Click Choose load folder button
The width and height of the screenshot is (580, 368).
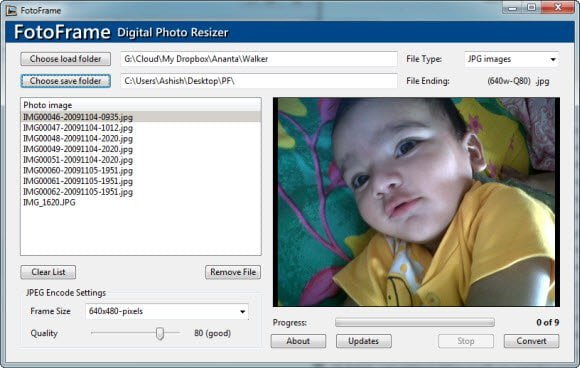tap(65, 59)
